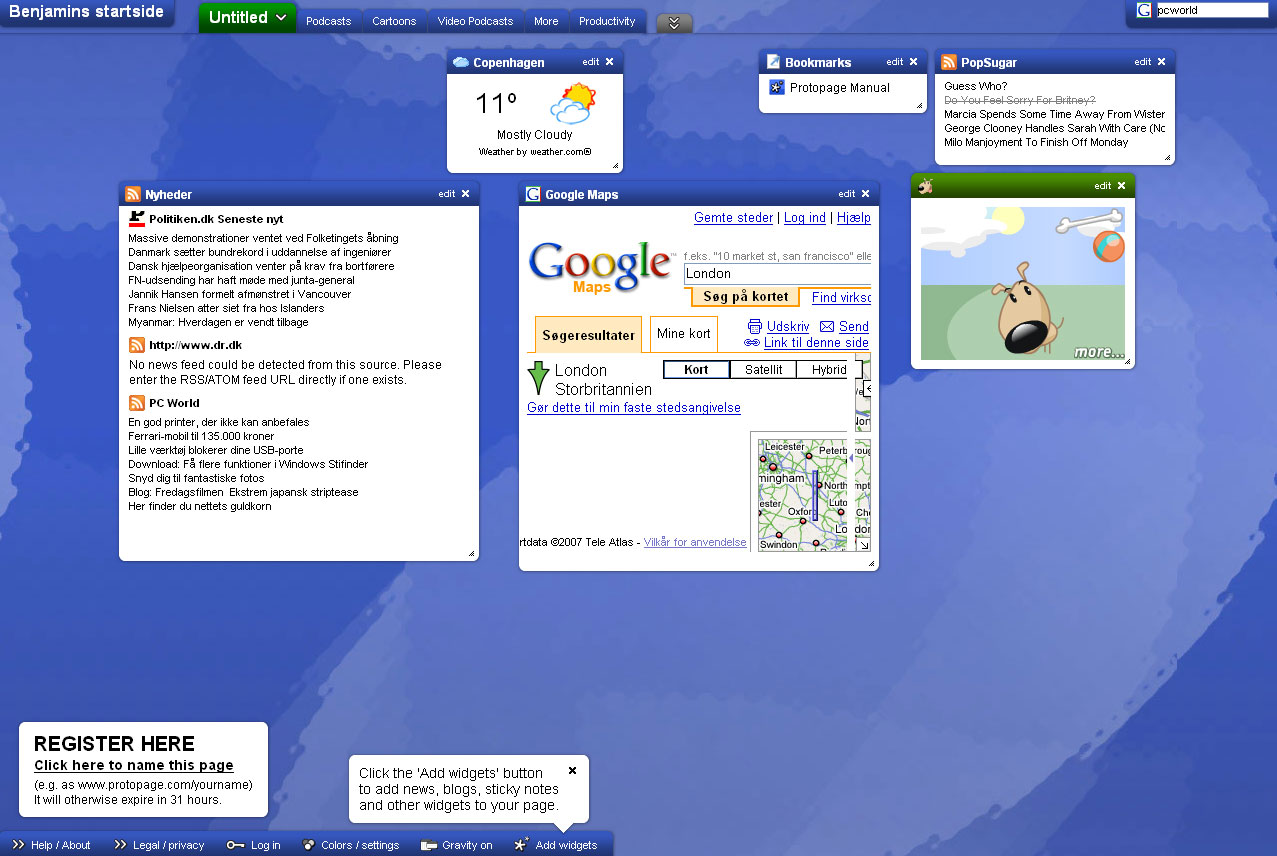Click the Politiken.dk feed icon
Screen dimensions: 1277x856
pyautogui.click(x=137, y=218)
